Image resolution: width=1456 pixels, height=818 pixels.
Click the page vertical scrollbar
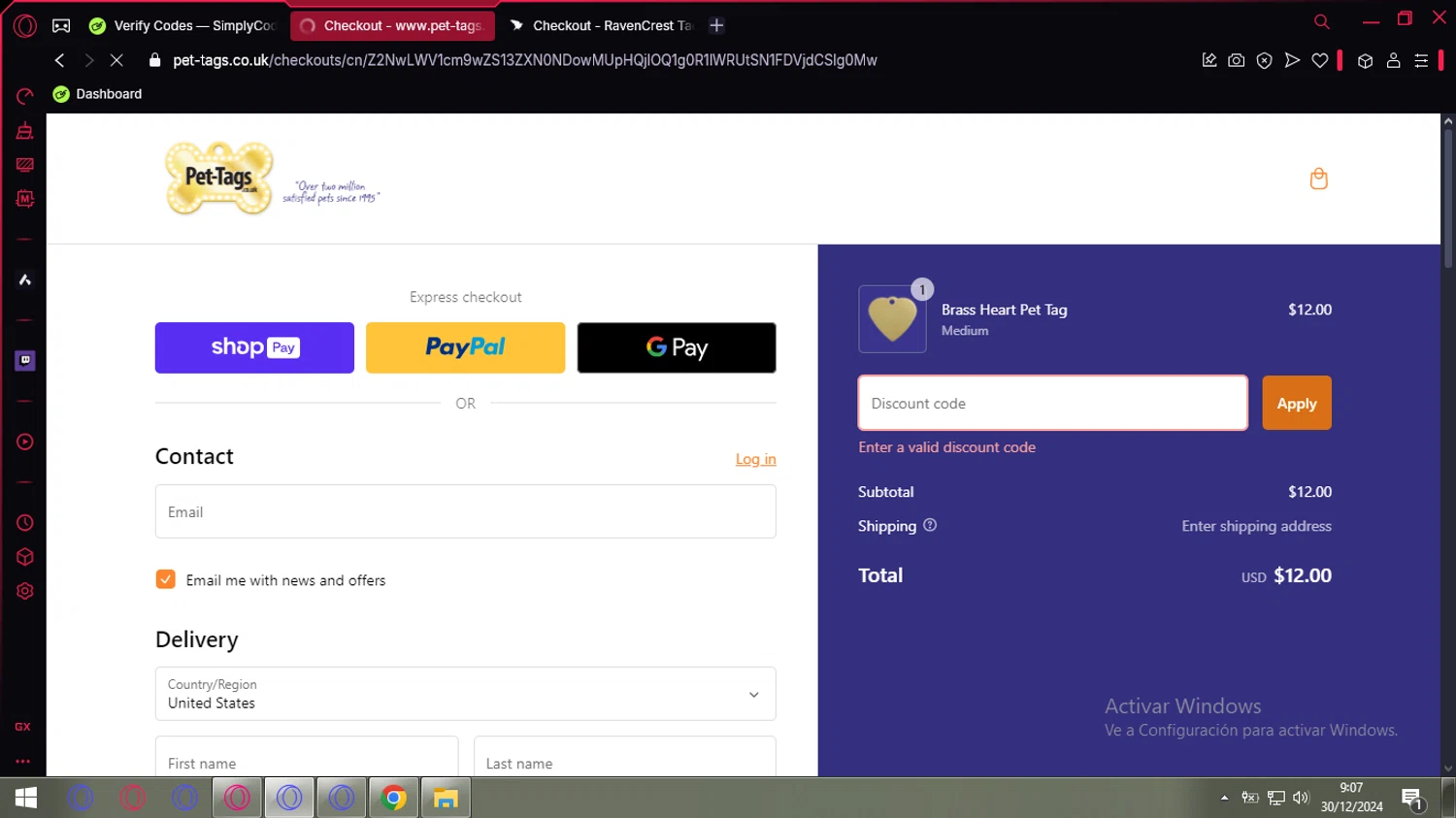pyautogui.click(x=1448, y=199)
